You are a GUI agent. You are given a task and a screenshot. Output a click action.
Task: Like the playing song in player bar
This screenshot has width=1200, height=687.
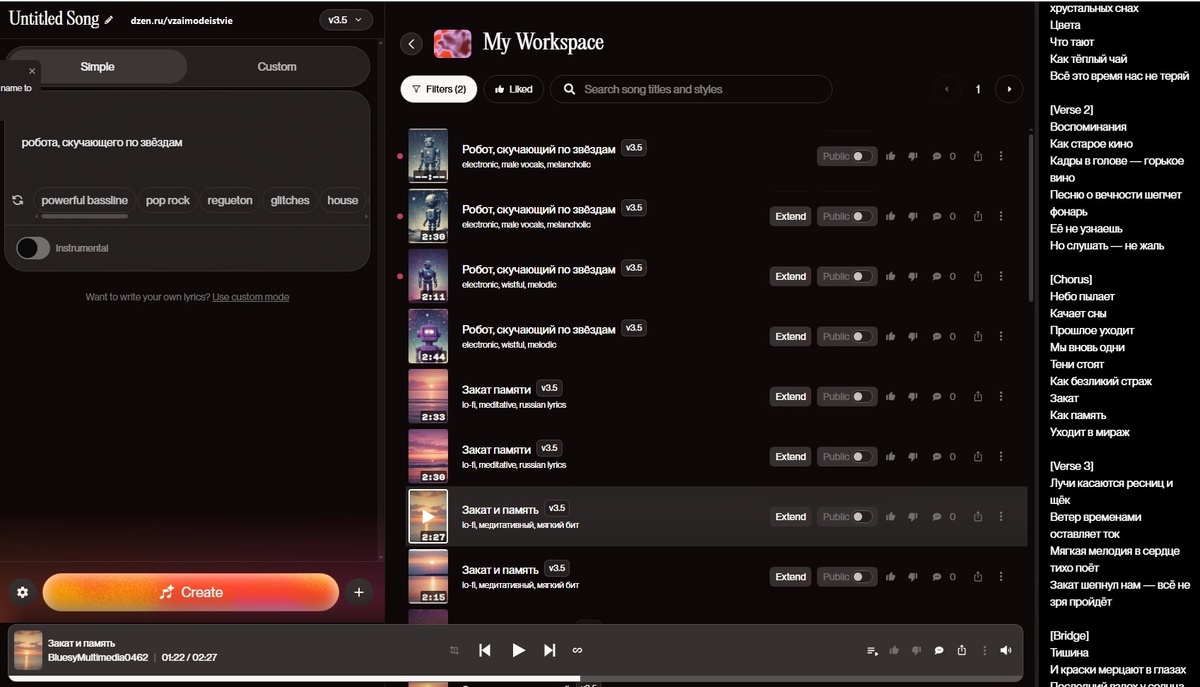click(894, 650)
